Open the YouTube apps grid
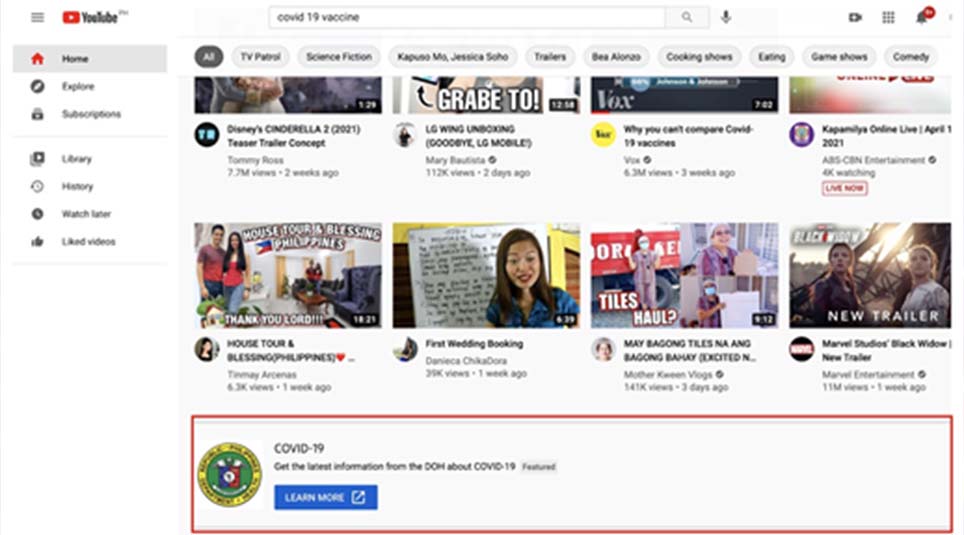Viewport: 964px width, 535px height. pyautogui.click(x=888, y=17)
